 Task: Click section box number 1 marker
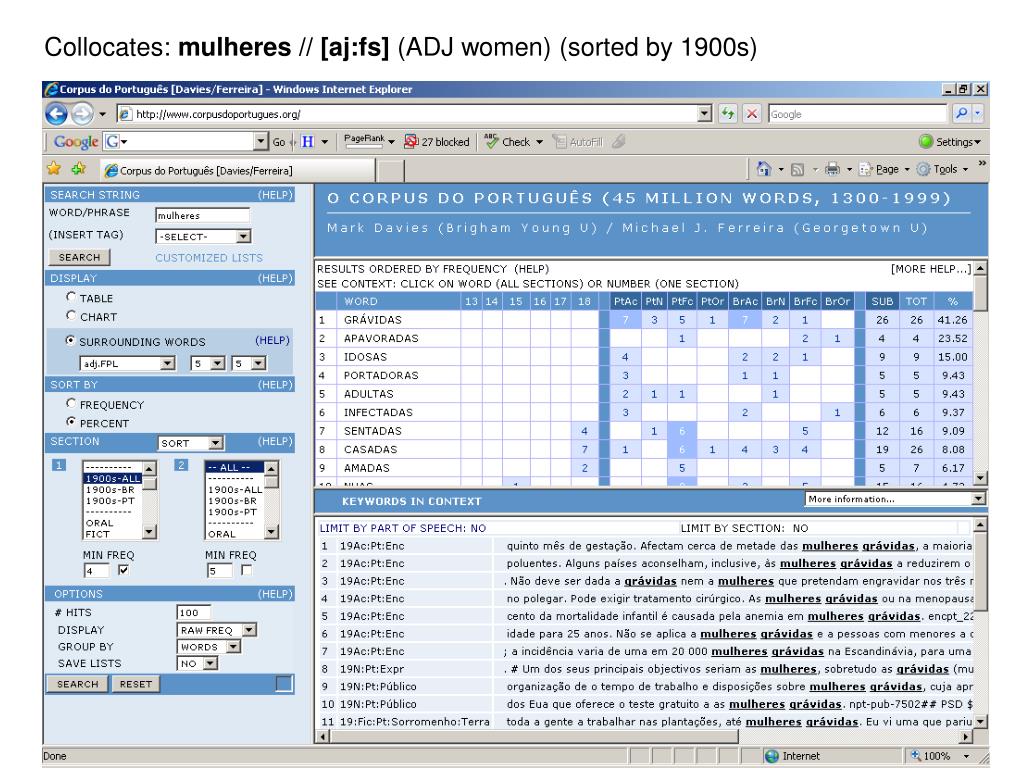59,465
